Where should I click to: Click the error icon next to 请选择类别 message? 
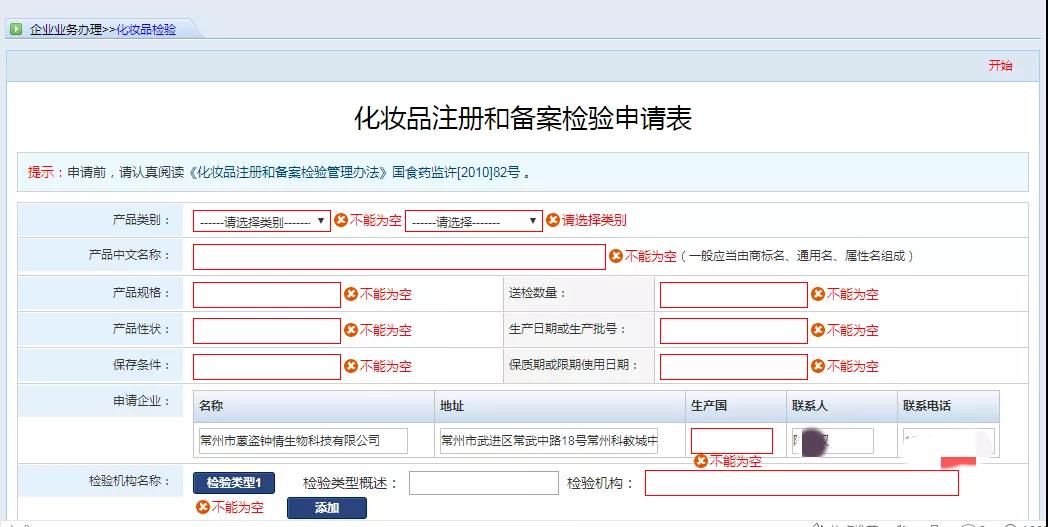click(x=553, y=220)
